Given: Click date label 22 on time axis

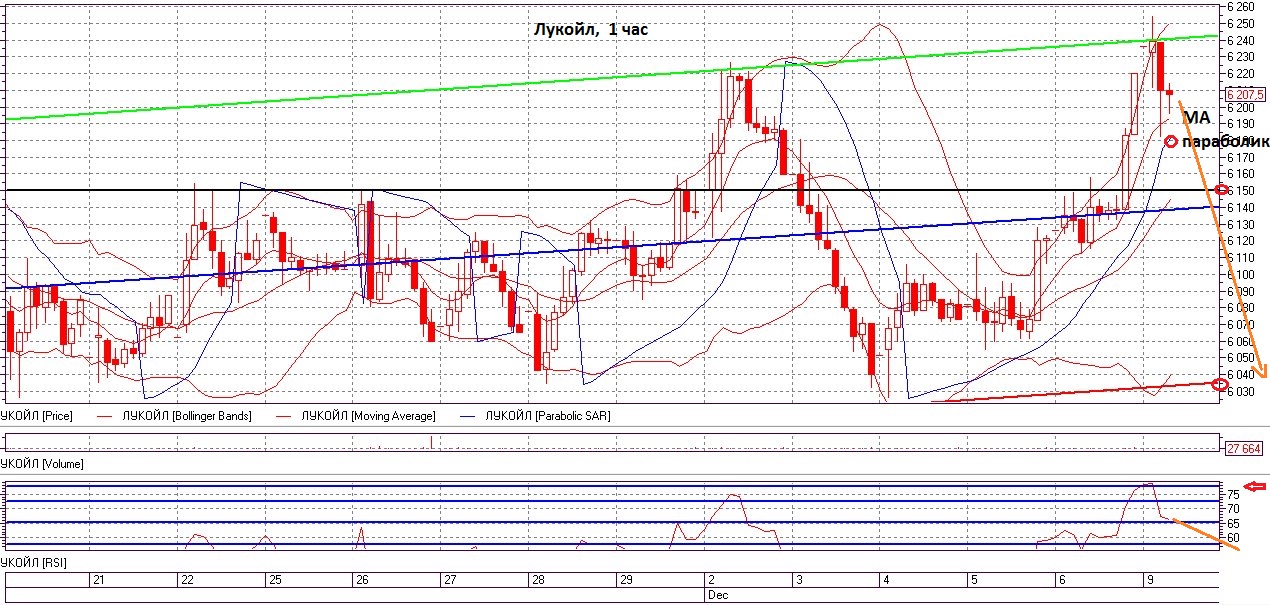Looking at the screenshot, I should point(187,579).
